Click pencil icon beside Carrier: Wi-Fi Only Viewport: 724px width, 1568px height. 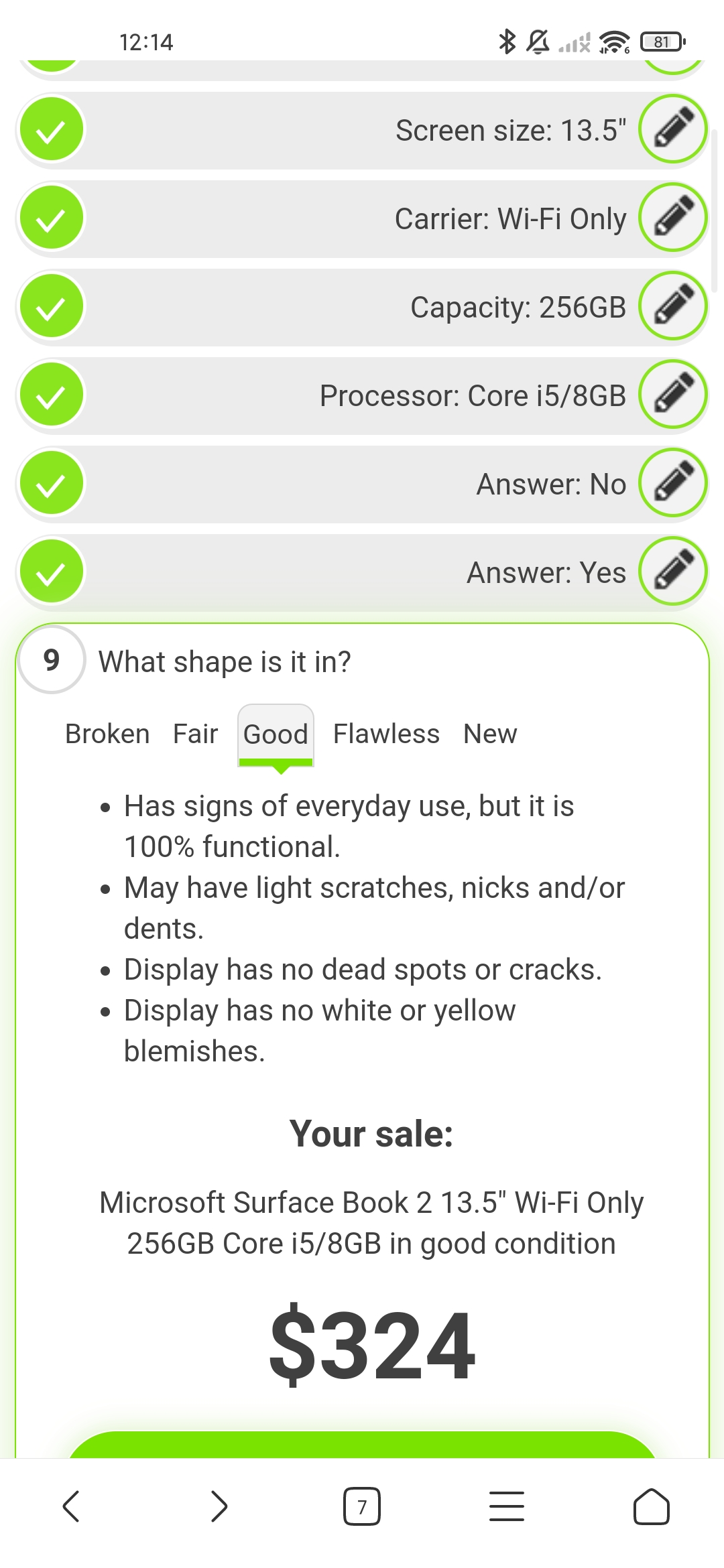672,218
